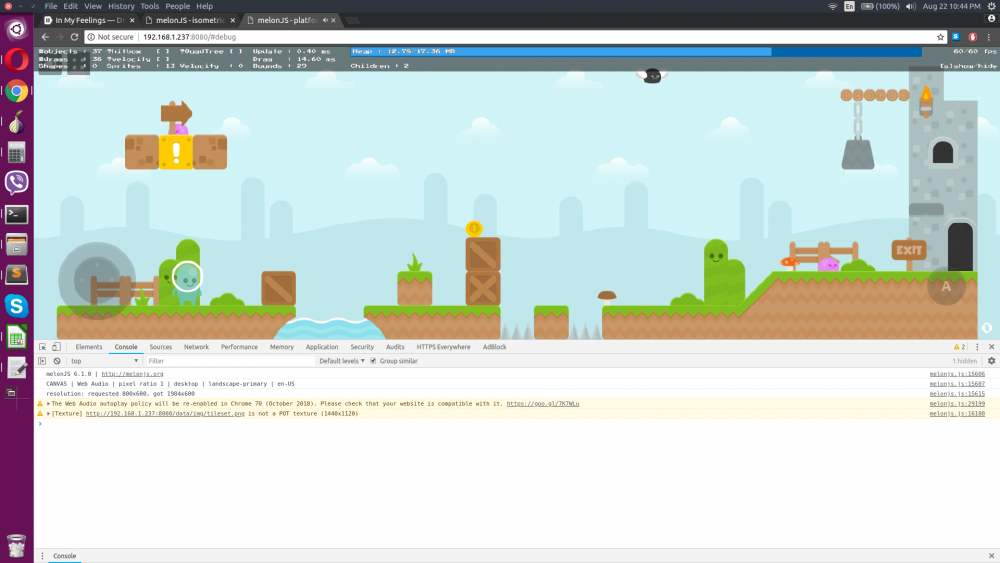1000x563 pixels.
Task: Switch to the Sources tab
Action: [161, 347]
